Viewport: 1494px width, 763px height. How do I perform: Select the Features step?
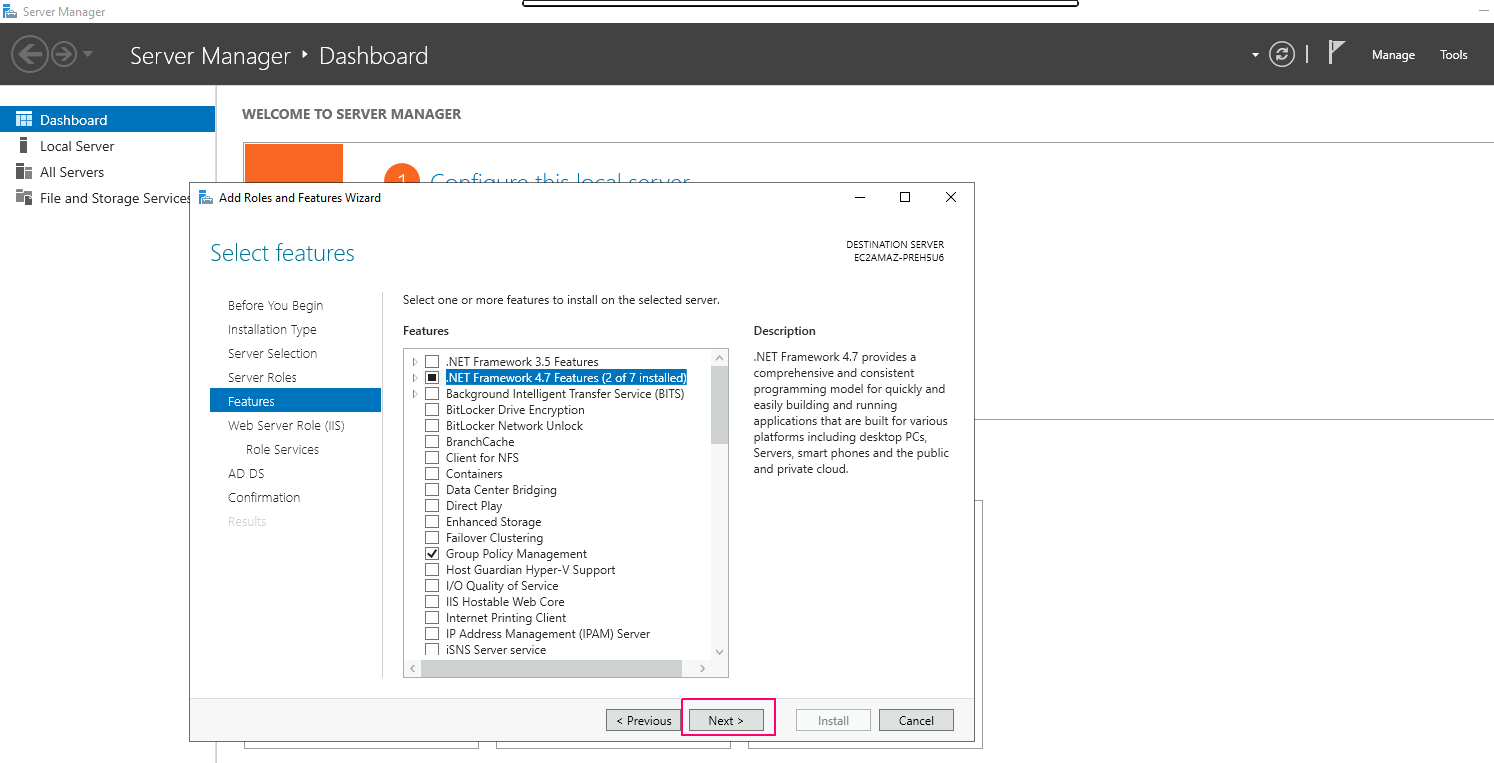[295, 401]
